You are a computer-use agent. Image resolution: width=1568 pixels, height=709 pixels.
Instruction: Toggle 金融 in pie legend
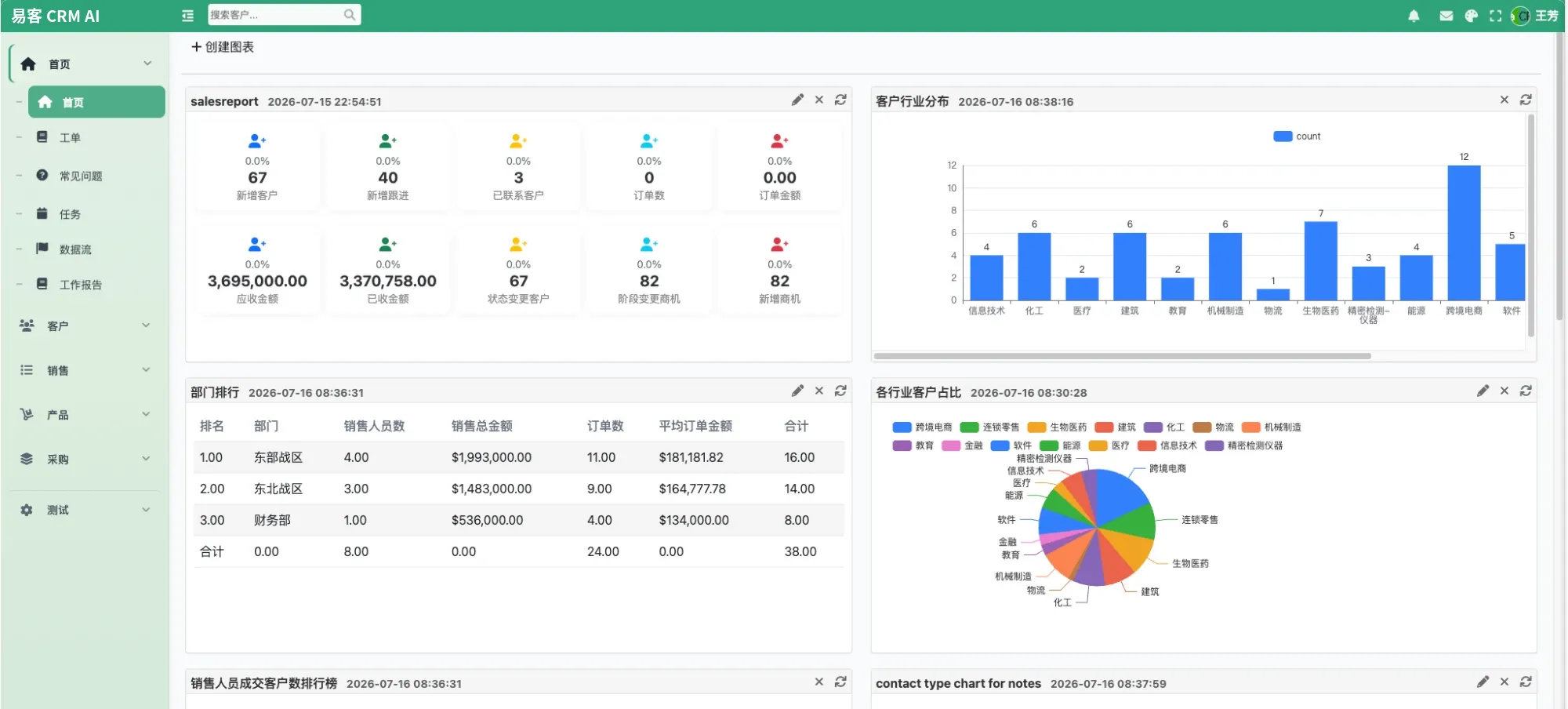(962, 445)
